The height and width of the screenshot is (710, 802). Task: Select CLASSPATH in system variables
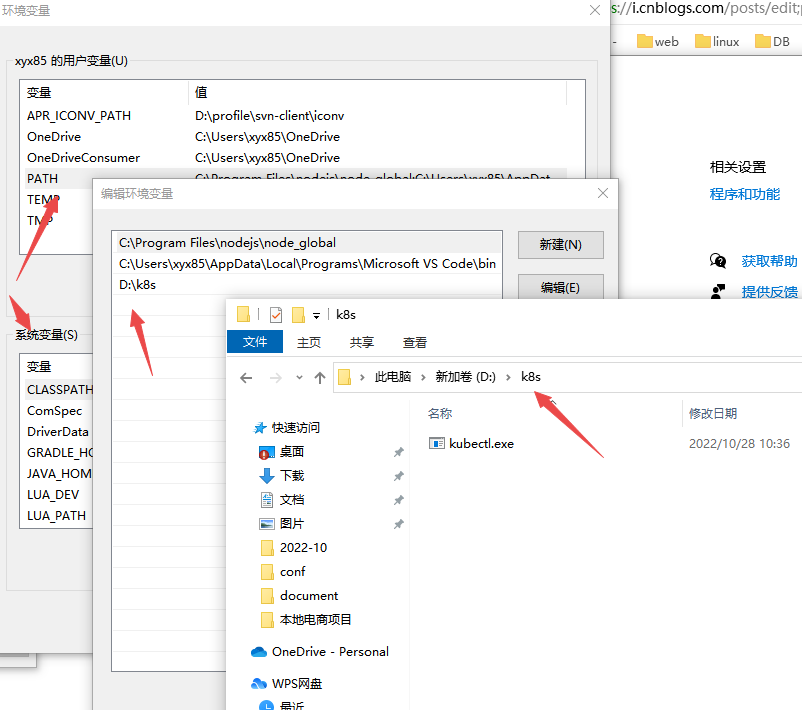pyautogui.click(x=59, y=390)
